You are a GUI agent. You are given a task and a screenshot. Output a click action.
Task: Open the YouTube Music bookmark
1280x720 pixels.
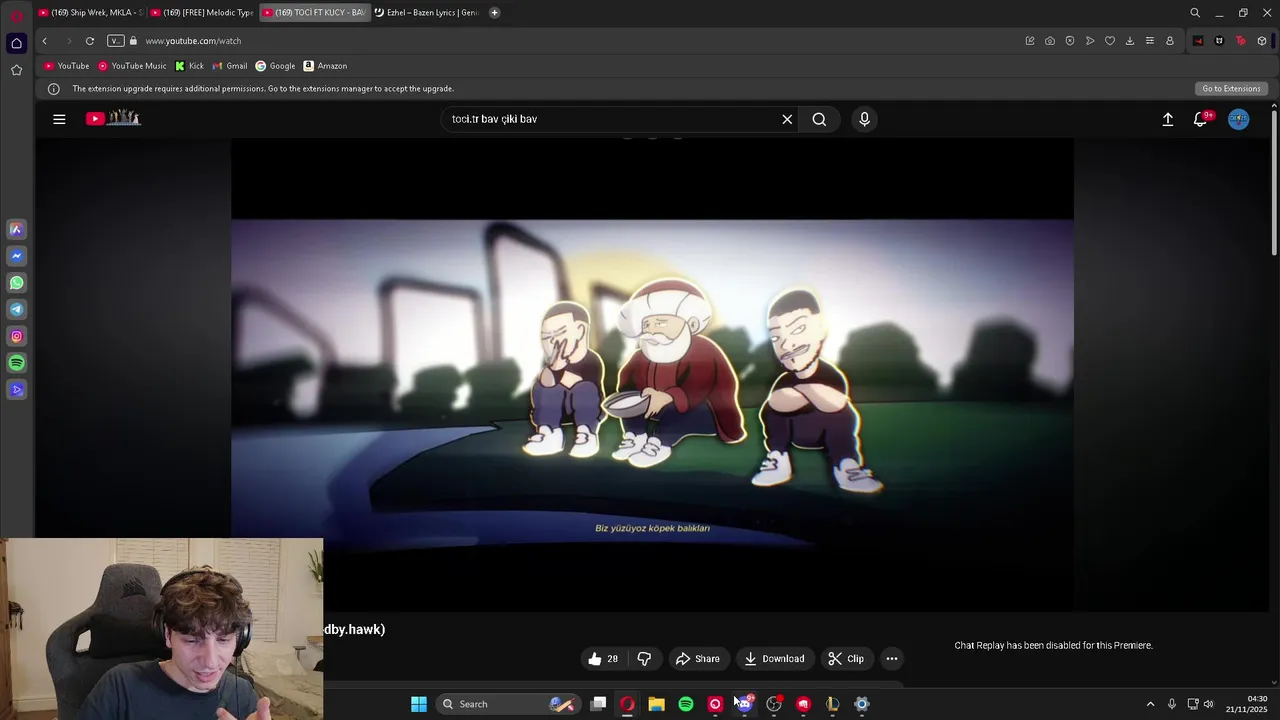(x=132, y=66)
